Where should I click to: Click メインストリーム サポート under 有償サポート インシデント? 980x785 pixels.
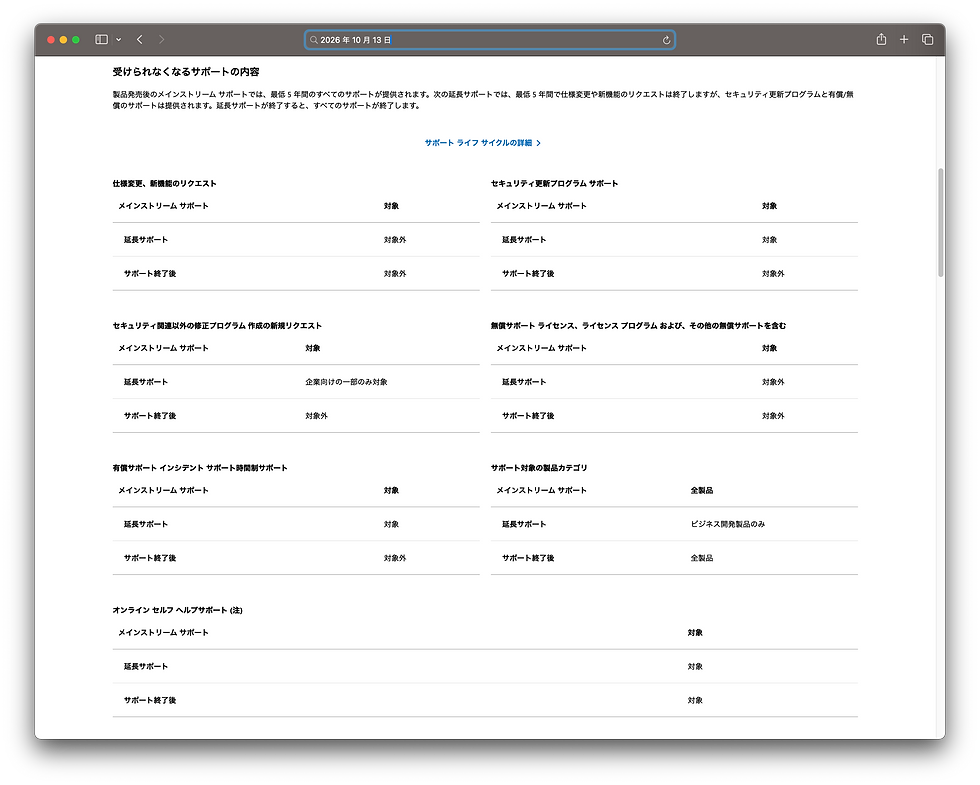tap(163, 491)
